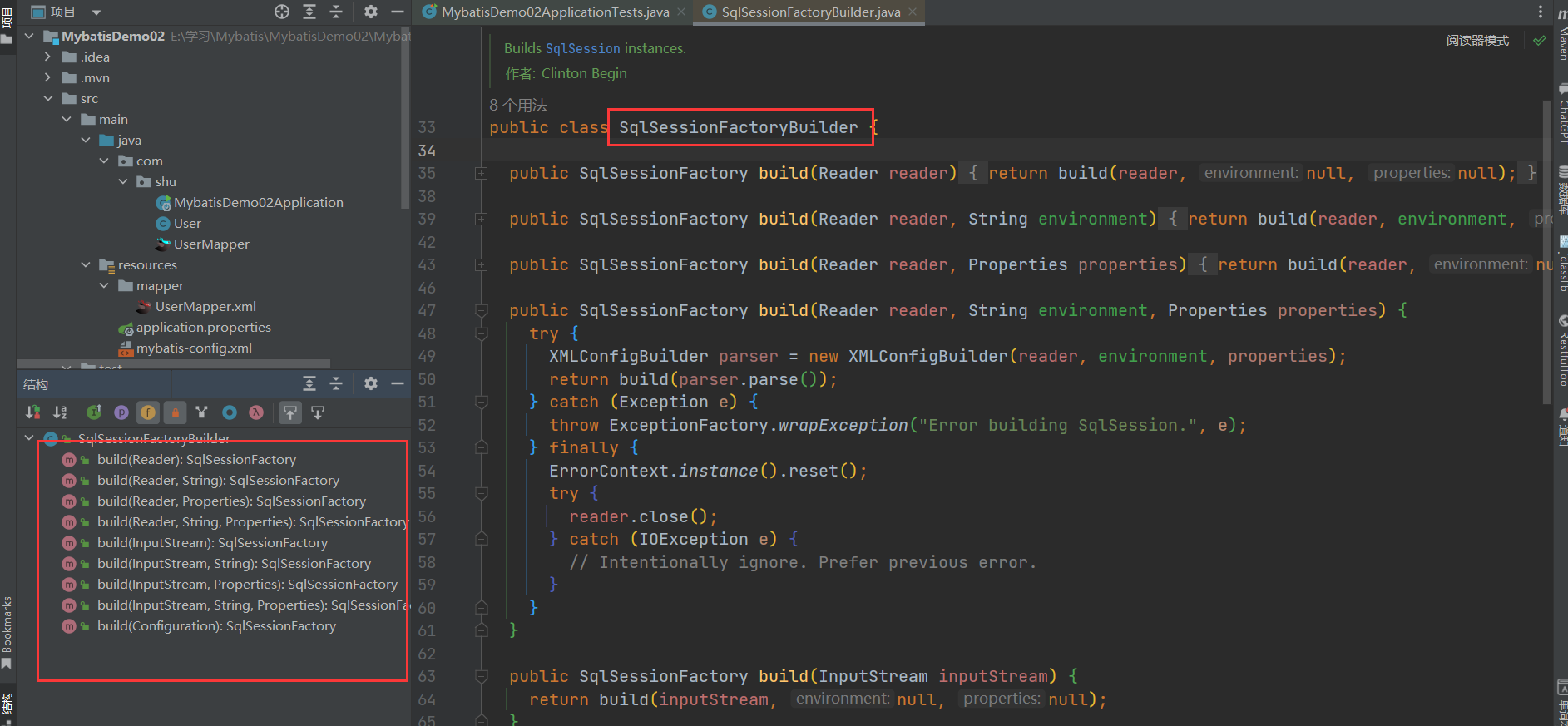Image resolution: width=1568 pixels, height=726 pixels.
Task: Select build(Reader): SqlSessionFactory method
Action: tap(196, 459)
